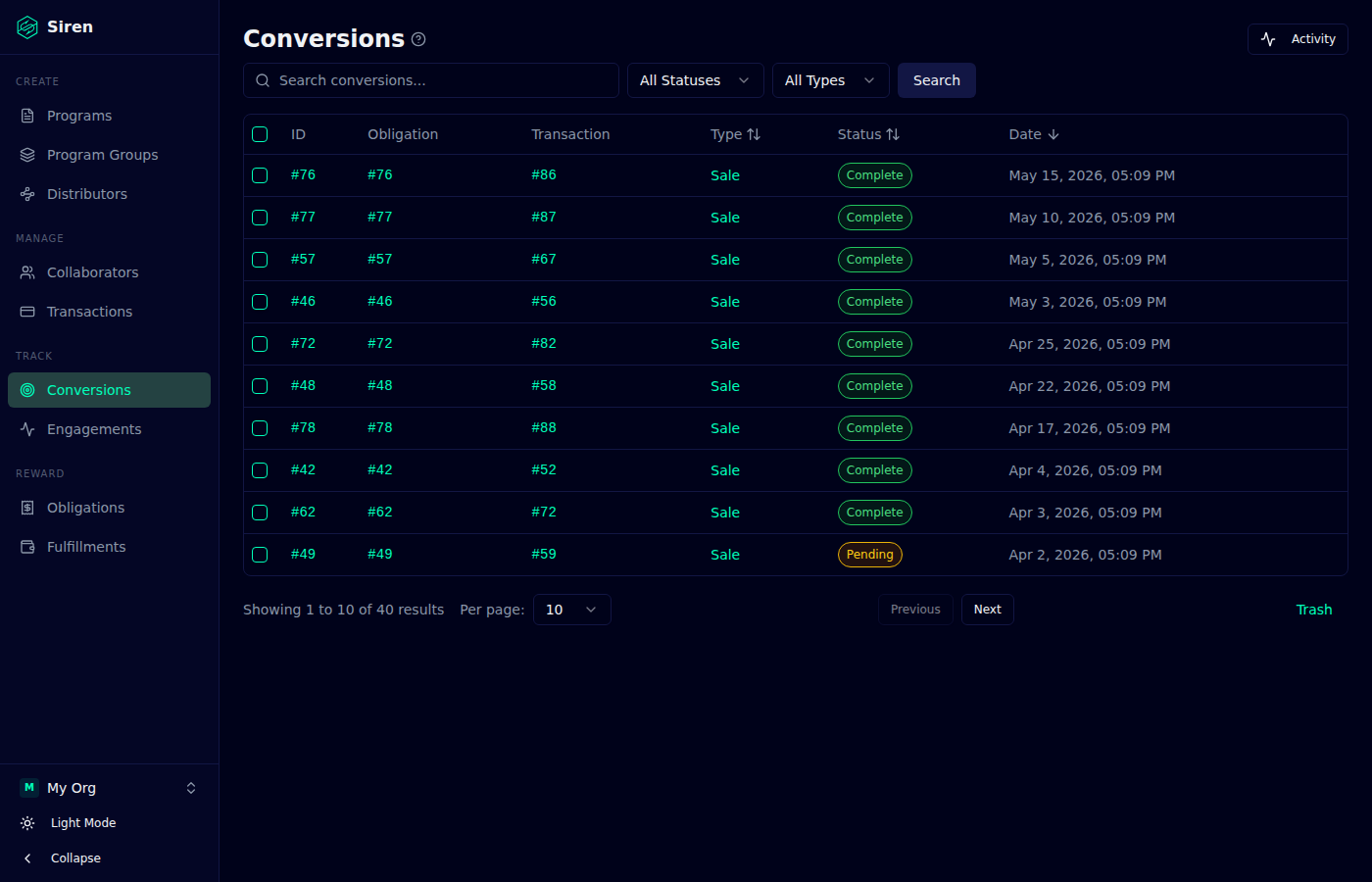Click the Conversions target icon
Image resolution: width=1372 pixels, height=882 pixels.
(x=27, y=390)
